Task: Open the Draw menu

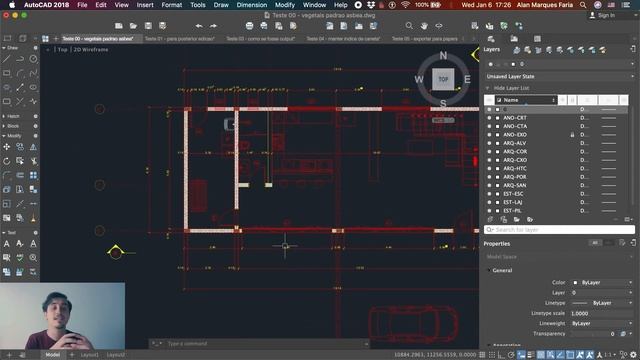Action: [x=221, y=5]
